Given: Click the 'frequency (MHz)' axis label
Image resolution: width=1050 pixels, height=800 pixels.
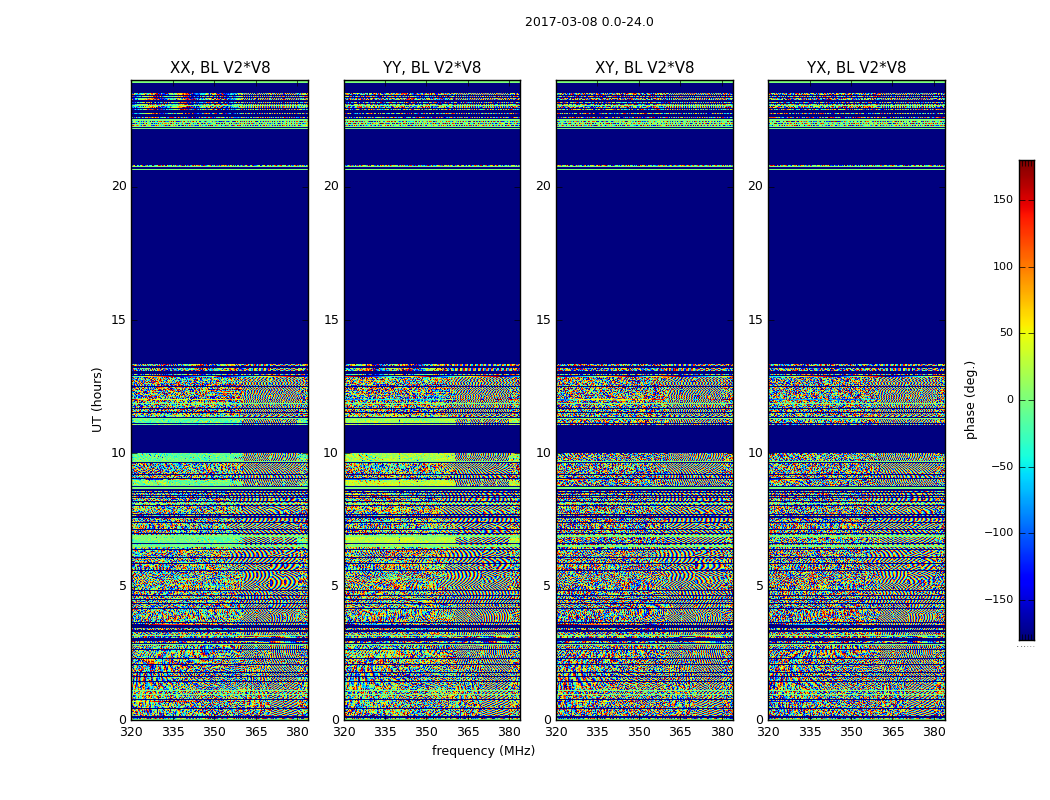Looking at the screenshot, I should pos(483,750).
